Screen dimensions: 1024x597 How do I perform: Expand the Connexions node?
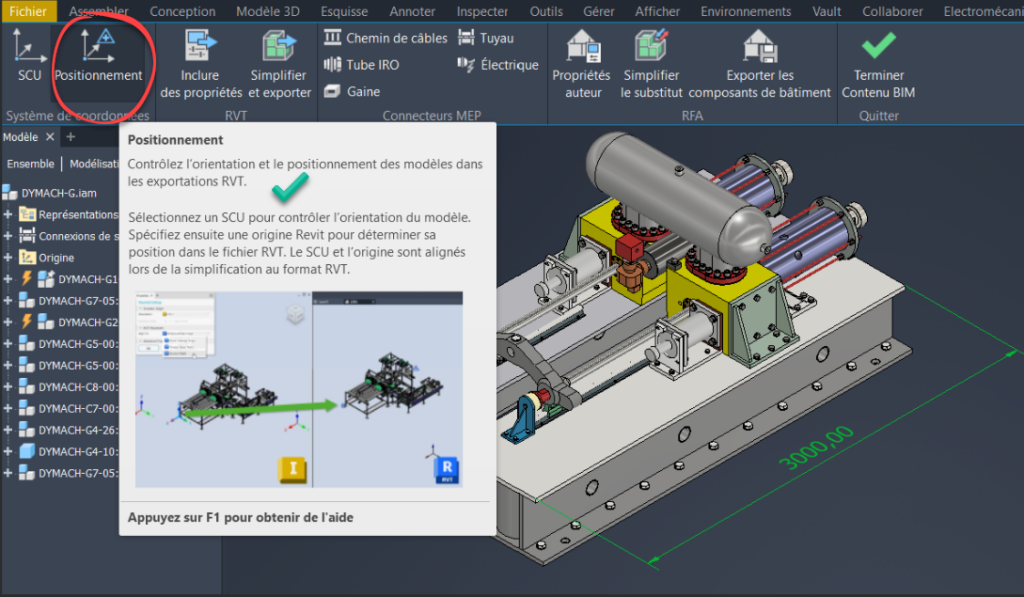click(8, 236)
